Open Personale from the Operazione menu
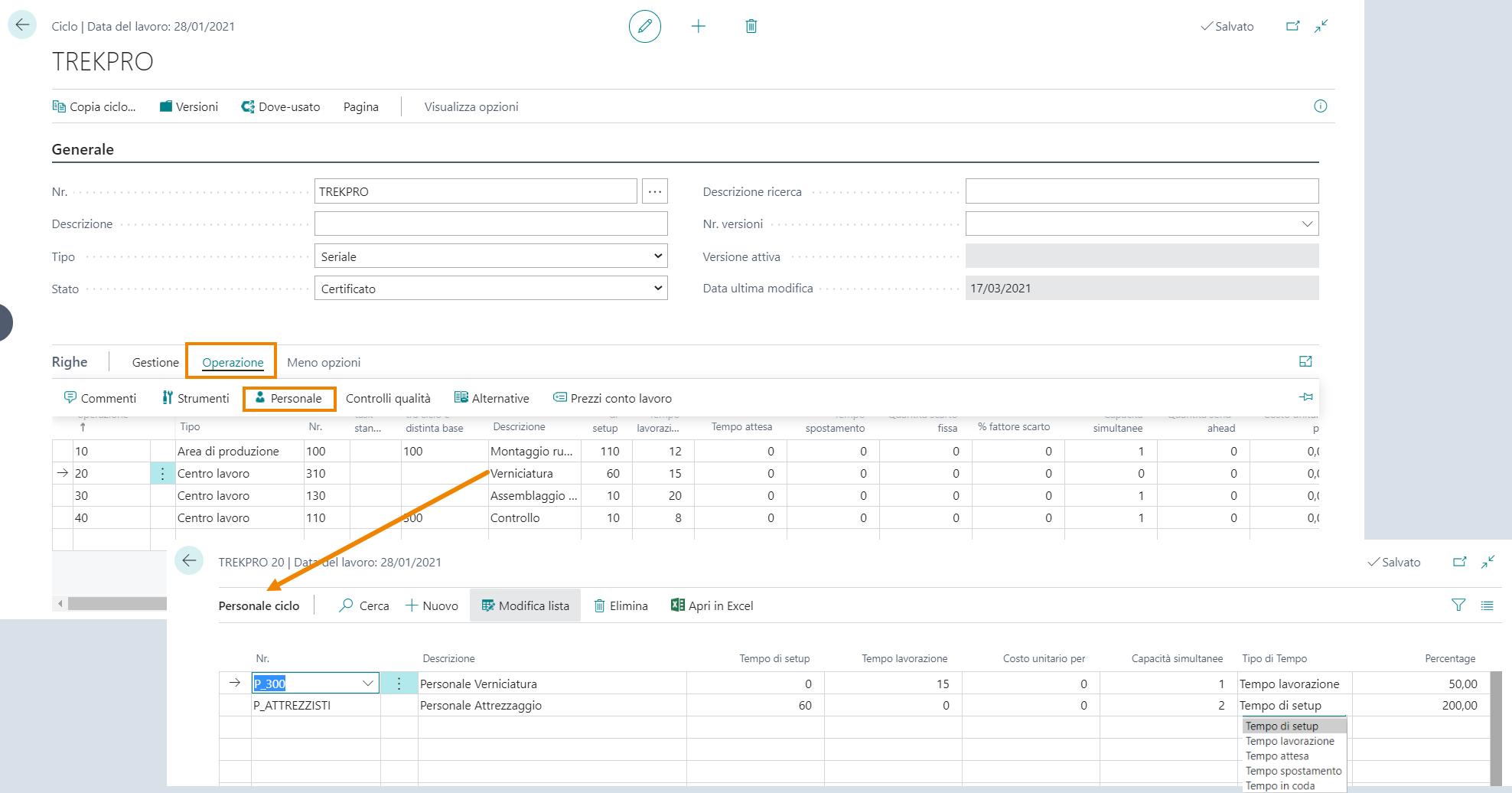Viewport: 1512px width, 793px height. point(288,398)
